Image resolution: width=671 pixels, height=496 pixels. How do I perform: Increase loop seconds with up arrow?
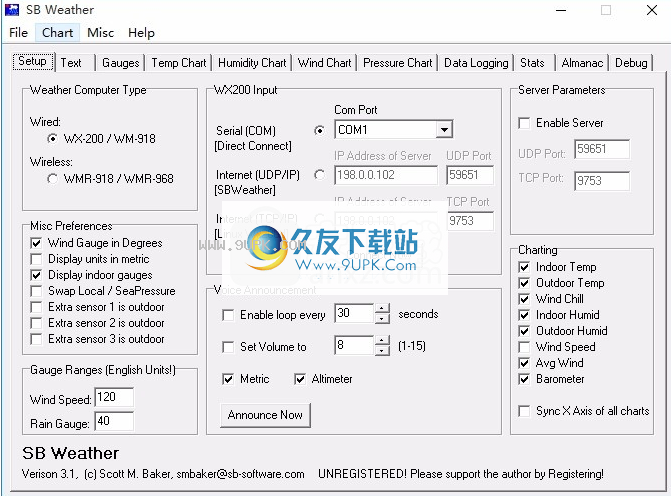click(382, 308)
